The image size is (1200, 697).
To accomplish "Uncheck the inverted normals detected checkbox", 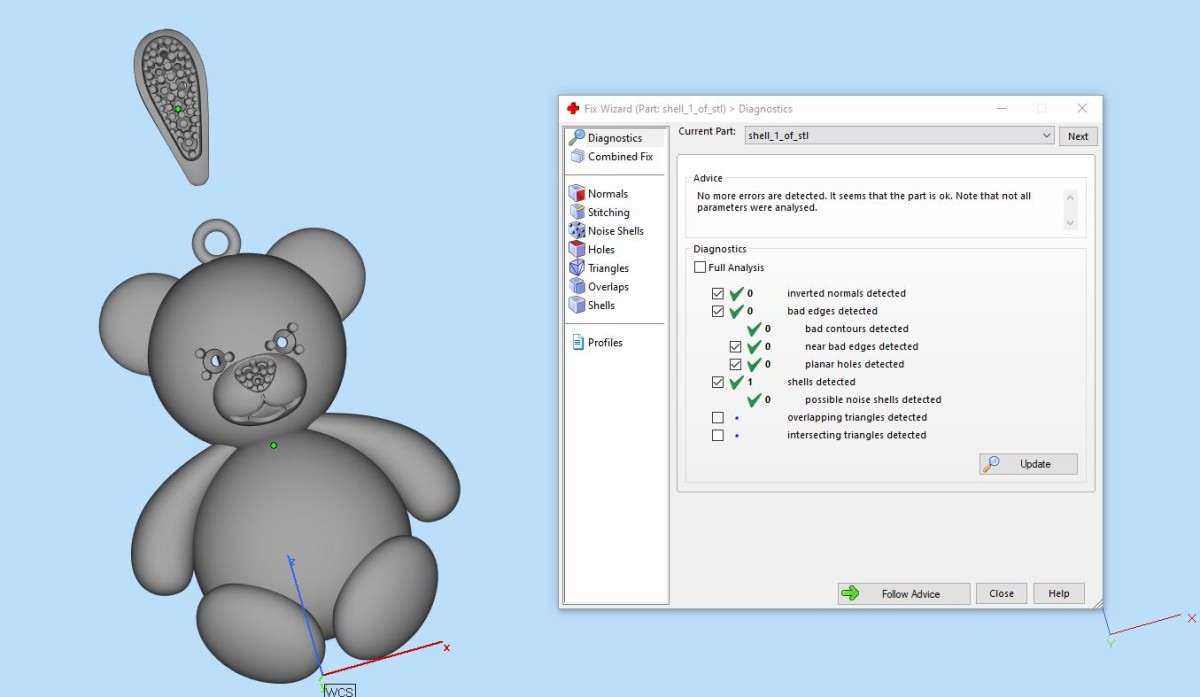I will click(x=717, y=294).
